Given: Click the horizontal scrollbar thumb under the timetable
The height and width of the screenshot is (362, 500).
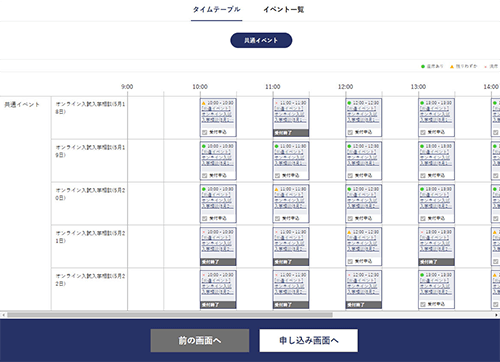Looking at the screenshot, I should click(170, 315).
